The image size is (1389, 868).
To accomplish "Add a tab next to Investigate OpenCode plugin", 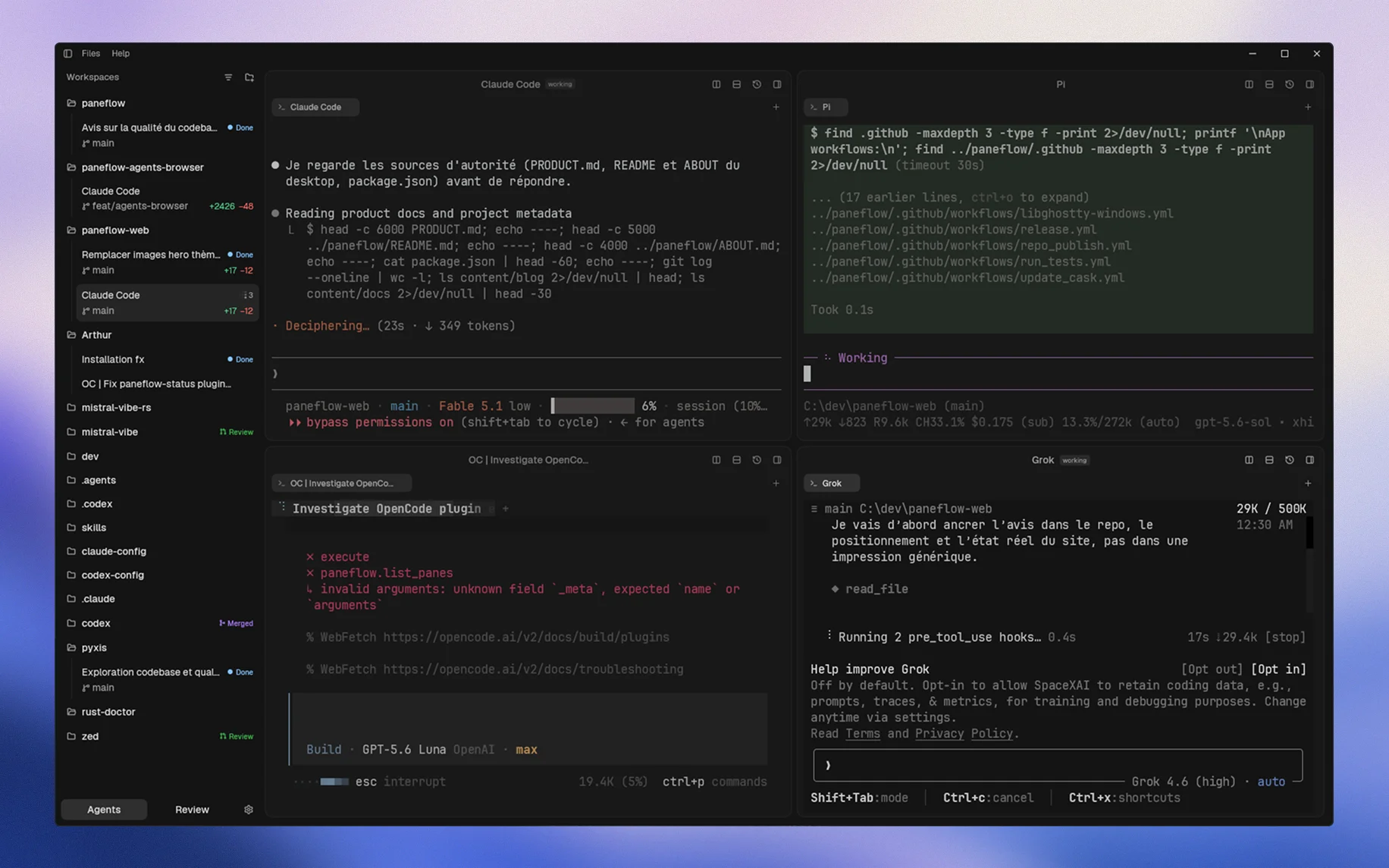I will click(x=506, y=509).
